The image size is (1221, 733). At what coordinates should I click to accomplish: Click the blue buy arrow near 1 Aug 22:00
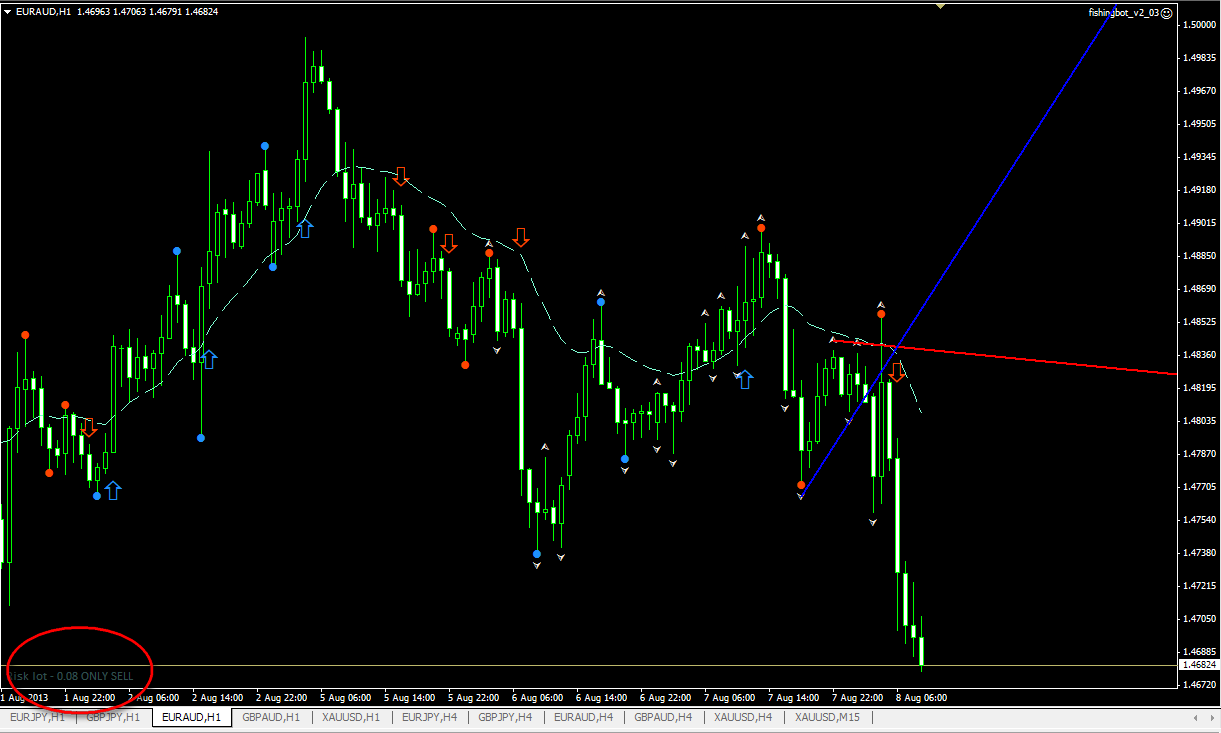click(x=112, y=490)
